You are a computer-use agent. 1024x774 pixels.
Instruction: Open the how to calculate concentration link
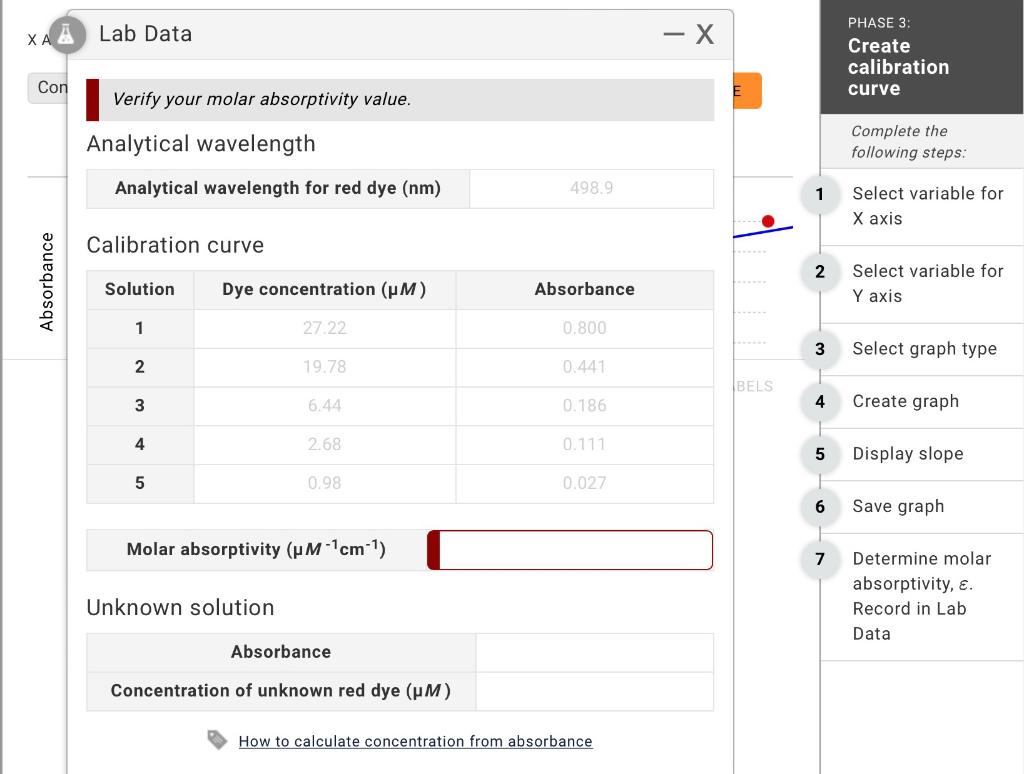(414, 741)
